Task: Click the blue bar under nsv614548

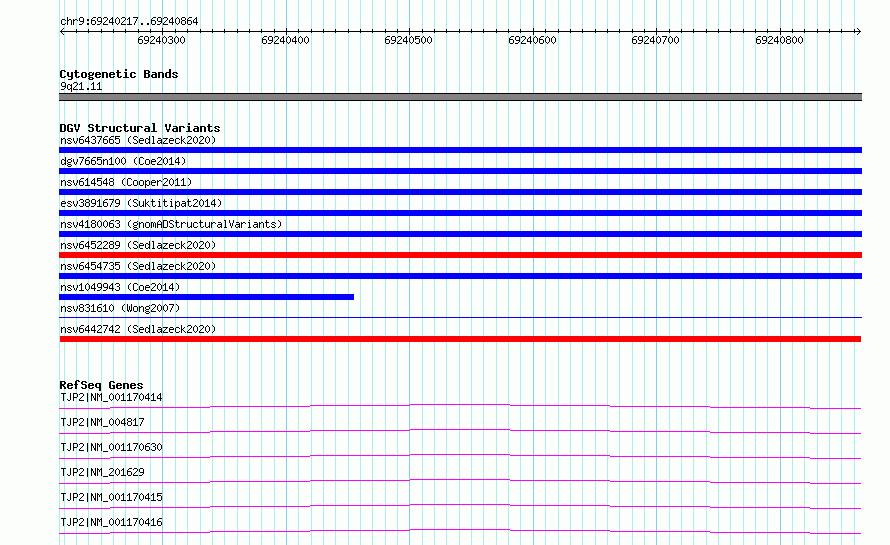Action: (460, 192)
